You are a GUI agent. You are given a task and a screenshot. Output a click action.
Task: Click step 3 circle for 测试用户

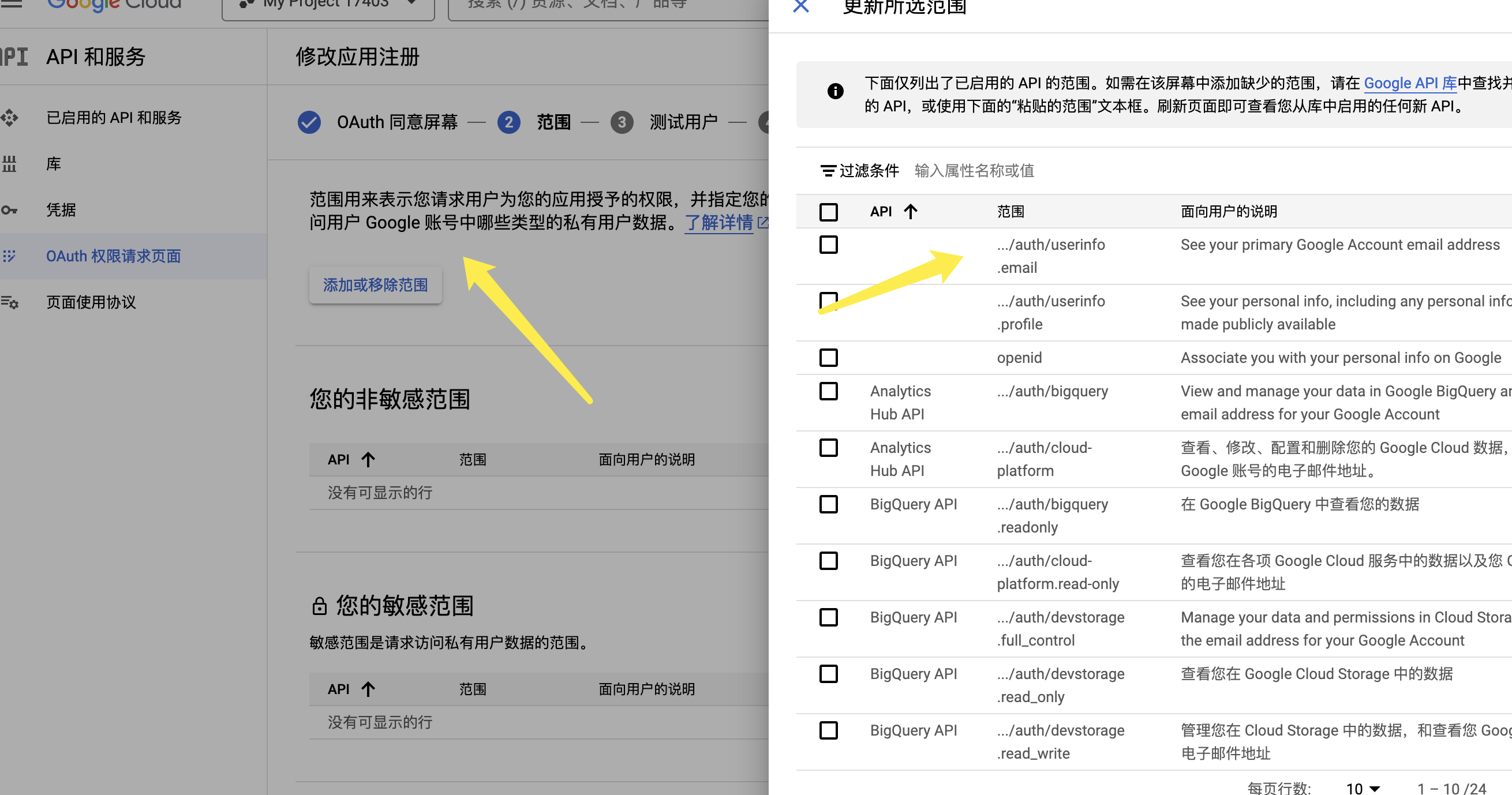[x=622, y=122]
